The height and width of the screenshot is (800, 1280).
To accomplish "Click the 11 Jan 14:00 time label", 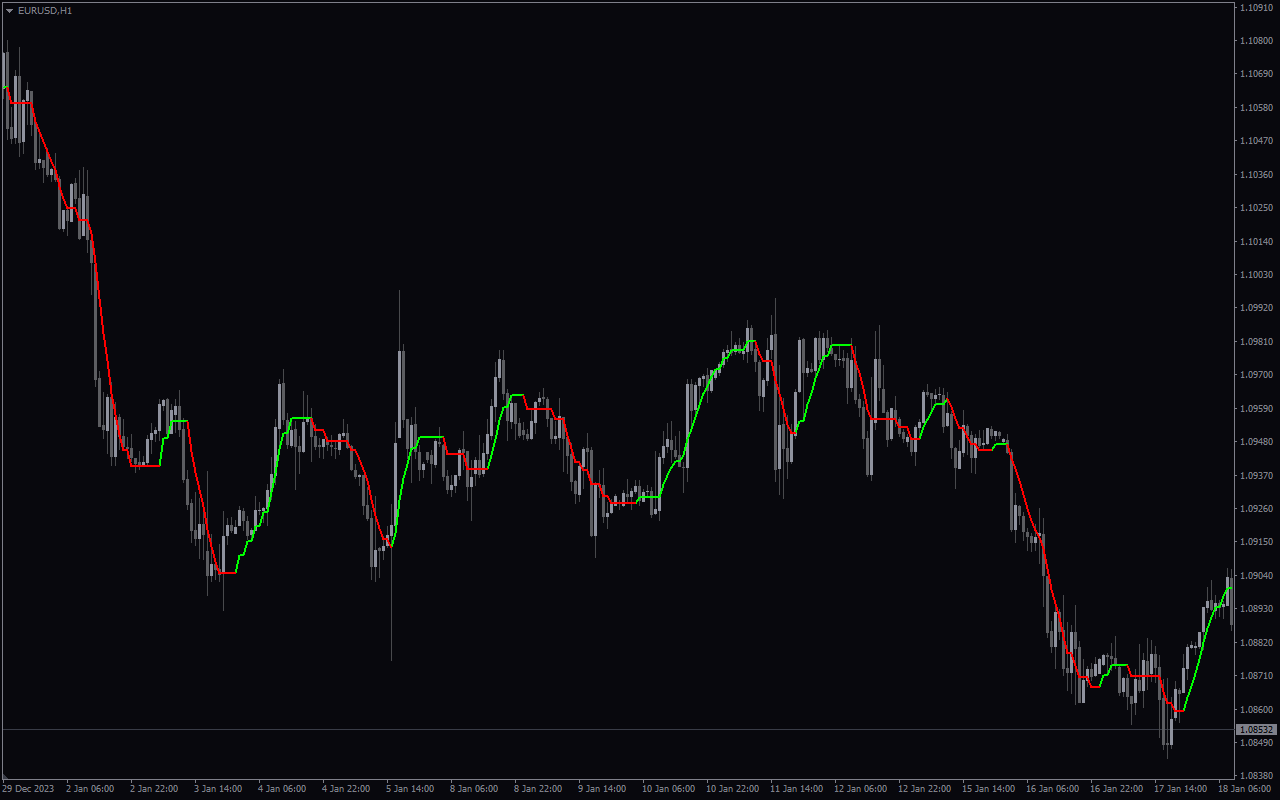I will pos(796,789).
